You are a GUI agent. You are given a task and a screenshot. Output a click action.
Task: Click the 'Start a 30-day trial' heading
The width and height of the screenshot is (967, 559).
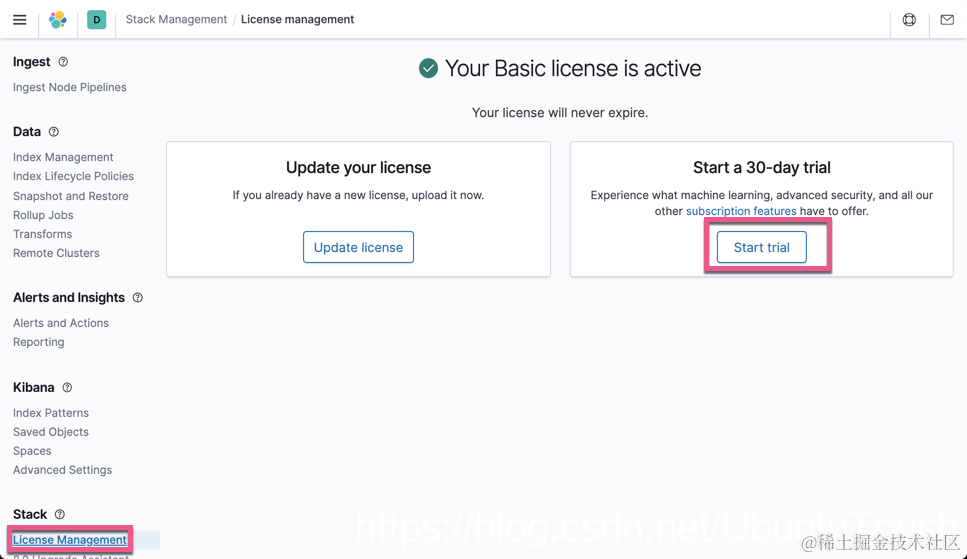762,168
